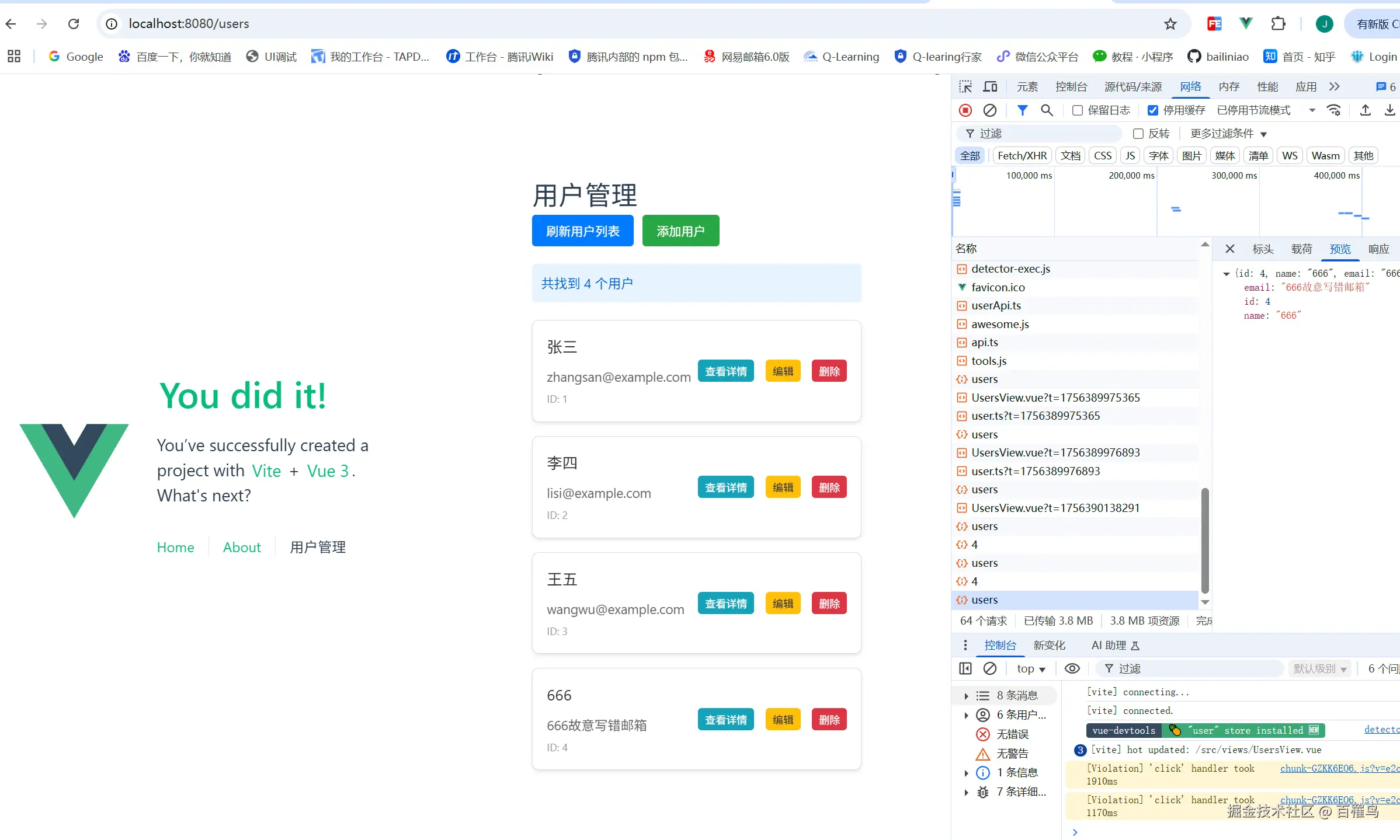Select the inspect element picker icon

[965, 87]
